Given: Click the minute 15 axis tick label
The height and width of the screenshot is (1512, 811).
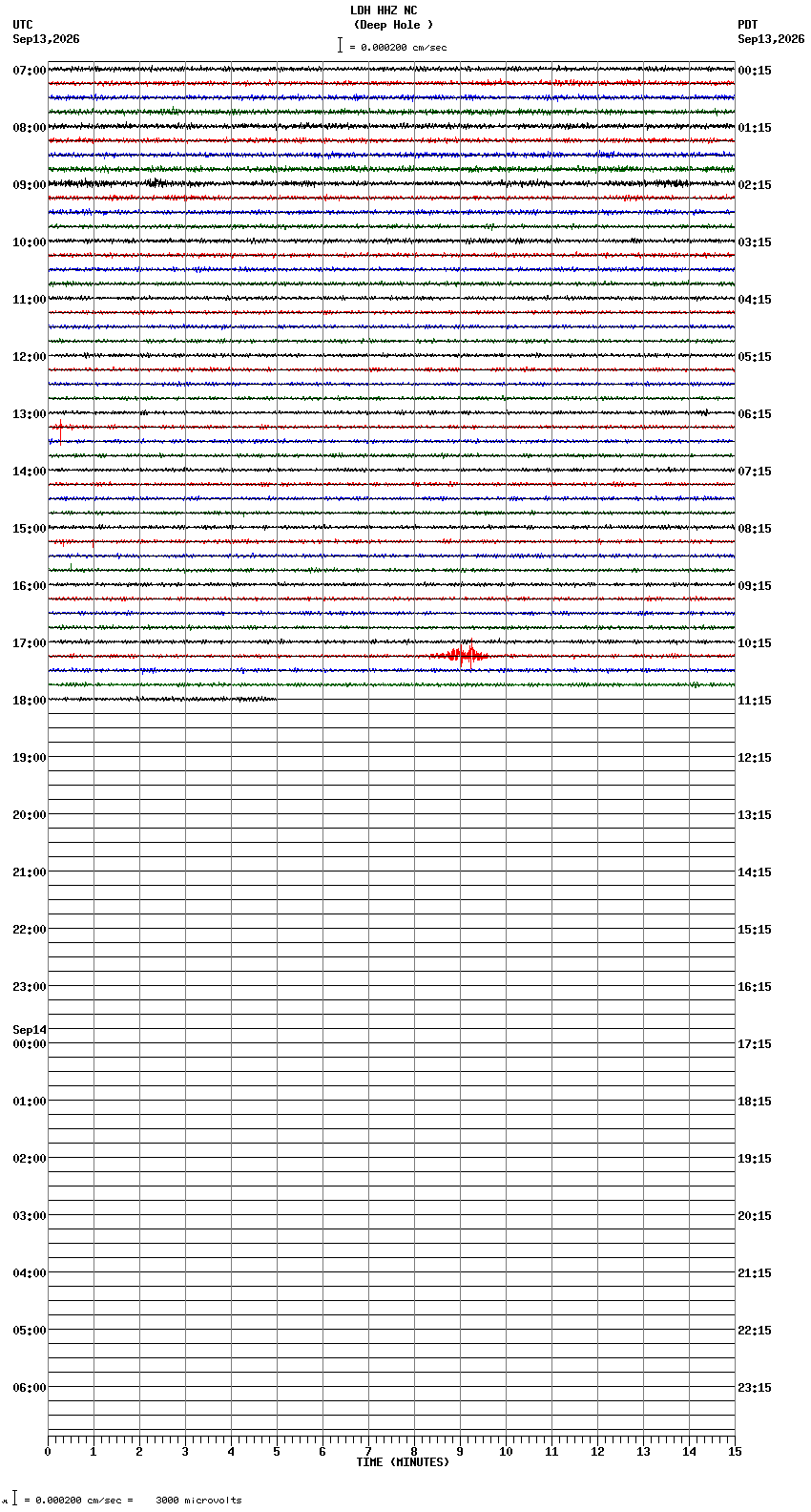Looking at the screenshot, I should tap(735, 1452).
